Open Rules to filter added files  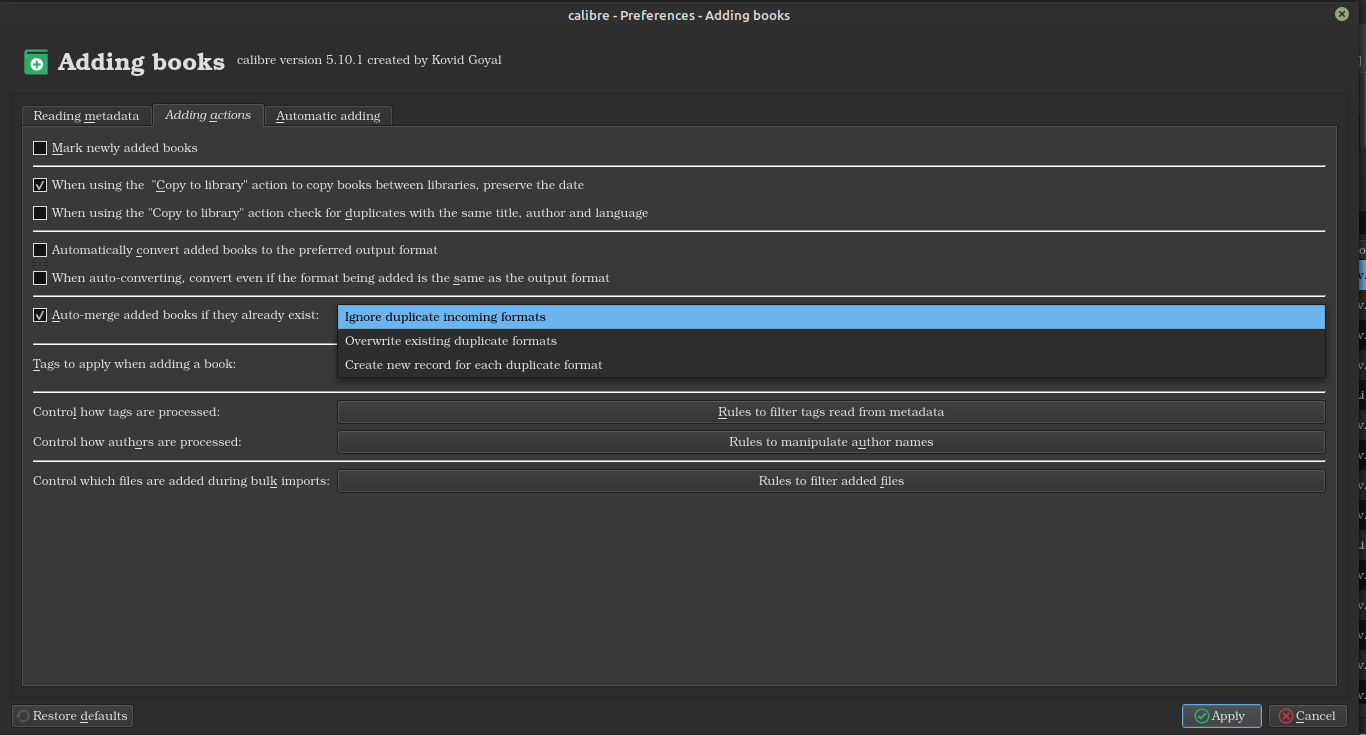[831, 481]
